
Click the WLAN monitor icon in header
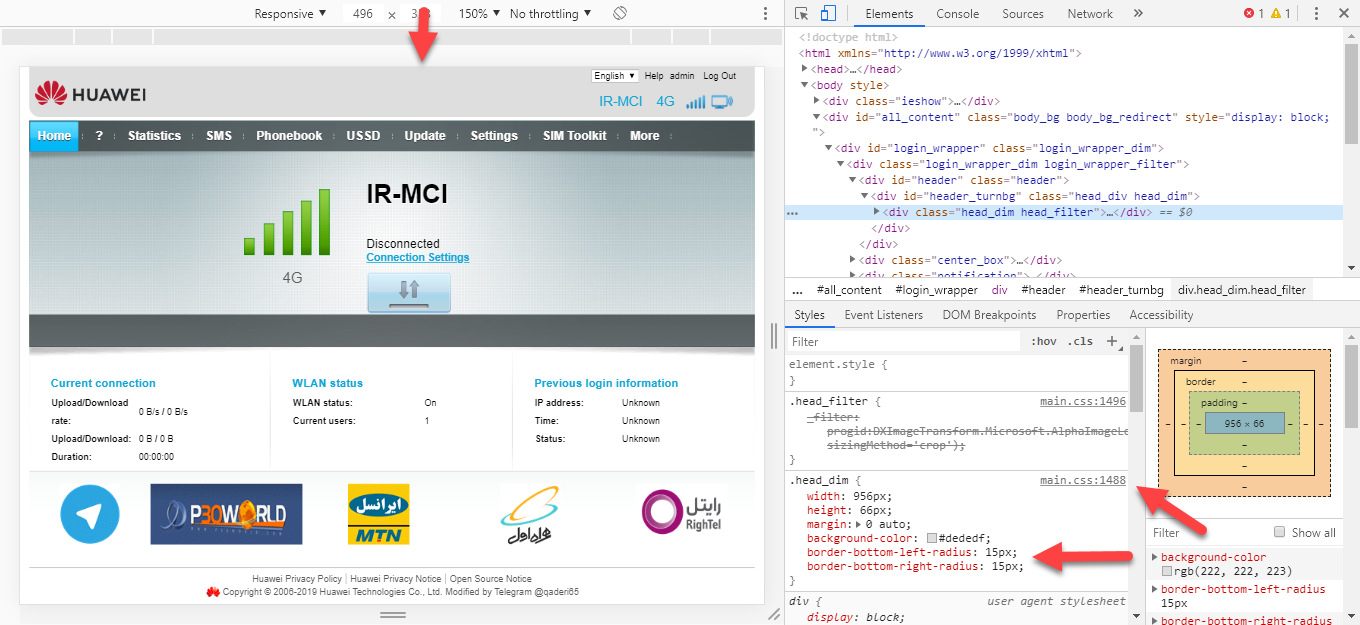(x=722, y=101)
